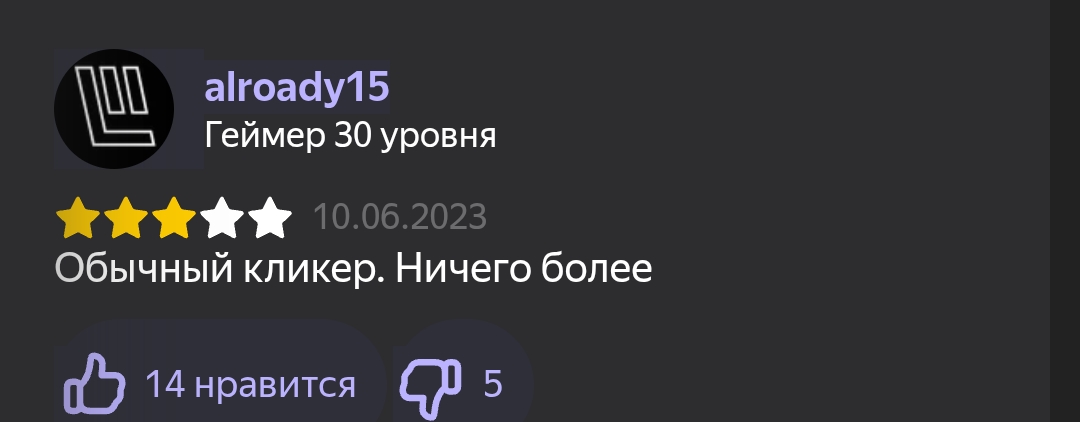Click the words "Ничего более" in review
Image resolution: width=1080 pixels, height=422 pixels.
pos(523,268)
